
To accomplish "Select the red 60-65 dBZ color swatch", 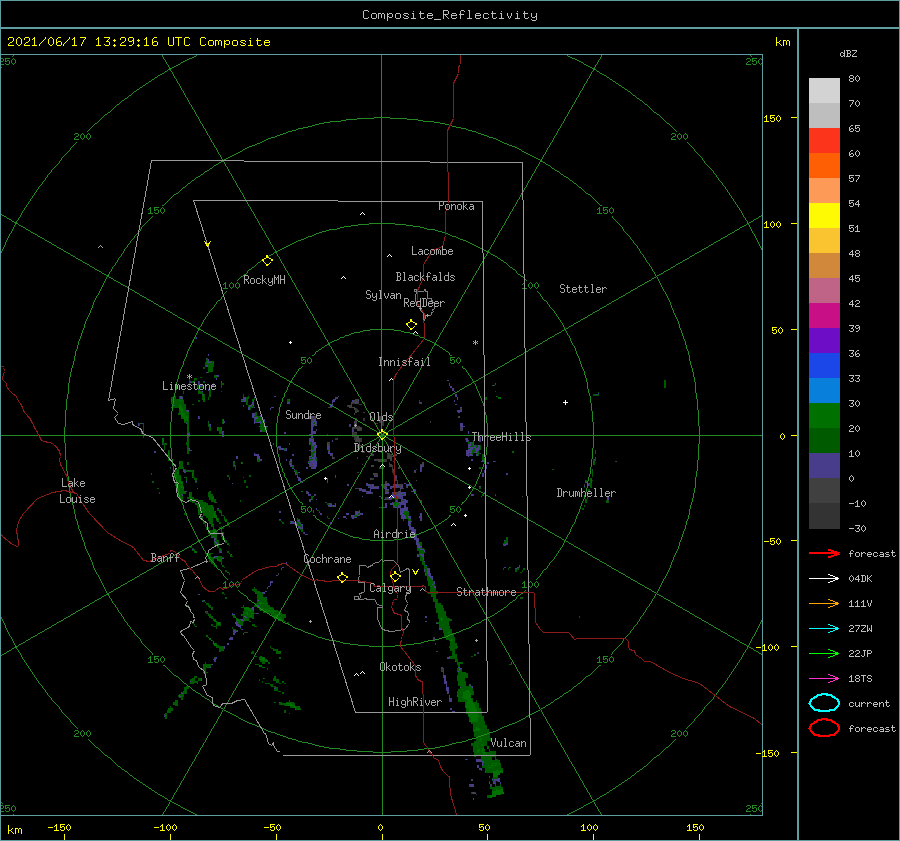I will (824, 141).
